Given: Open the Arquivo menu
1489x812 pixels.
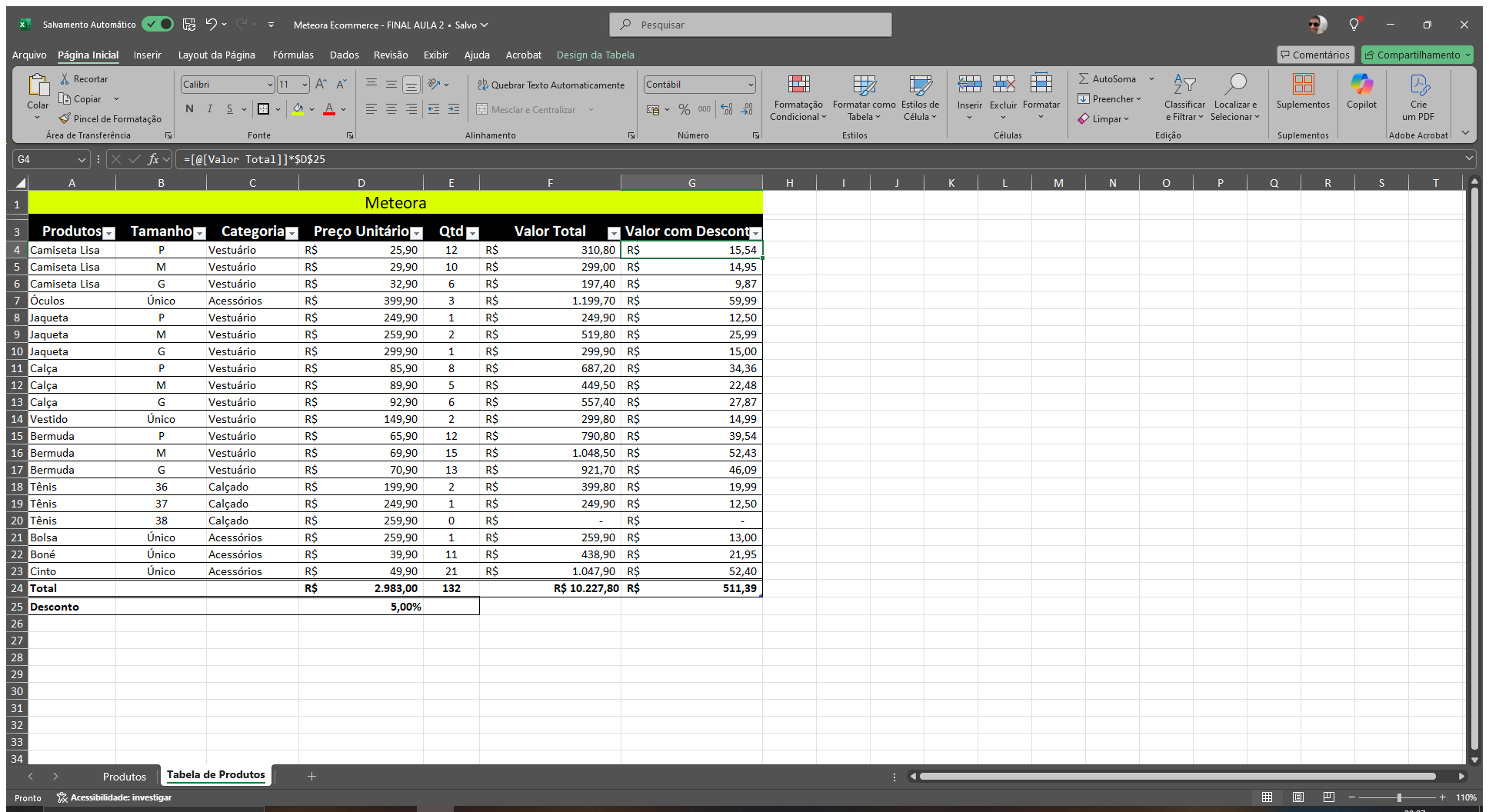Looking at the screenshot, I should 29,55.
